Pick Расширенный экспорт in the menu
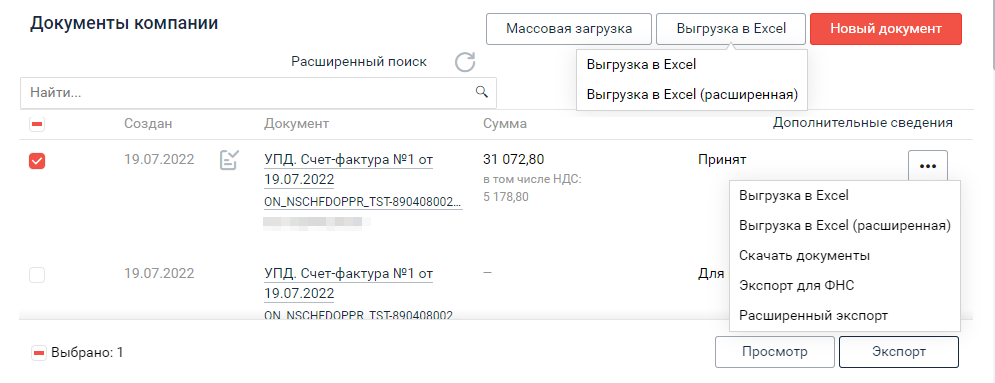Viewport: 995px width, 383px height. (x=814, y=315)
